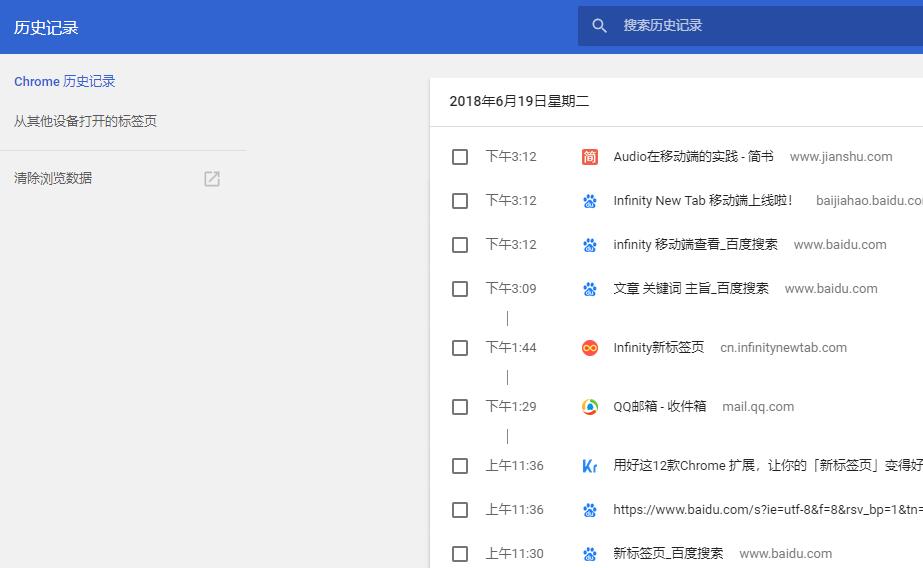
Task: Select checkbox for the https://www.baidu.com/s entry
Action: pos(460,510)
